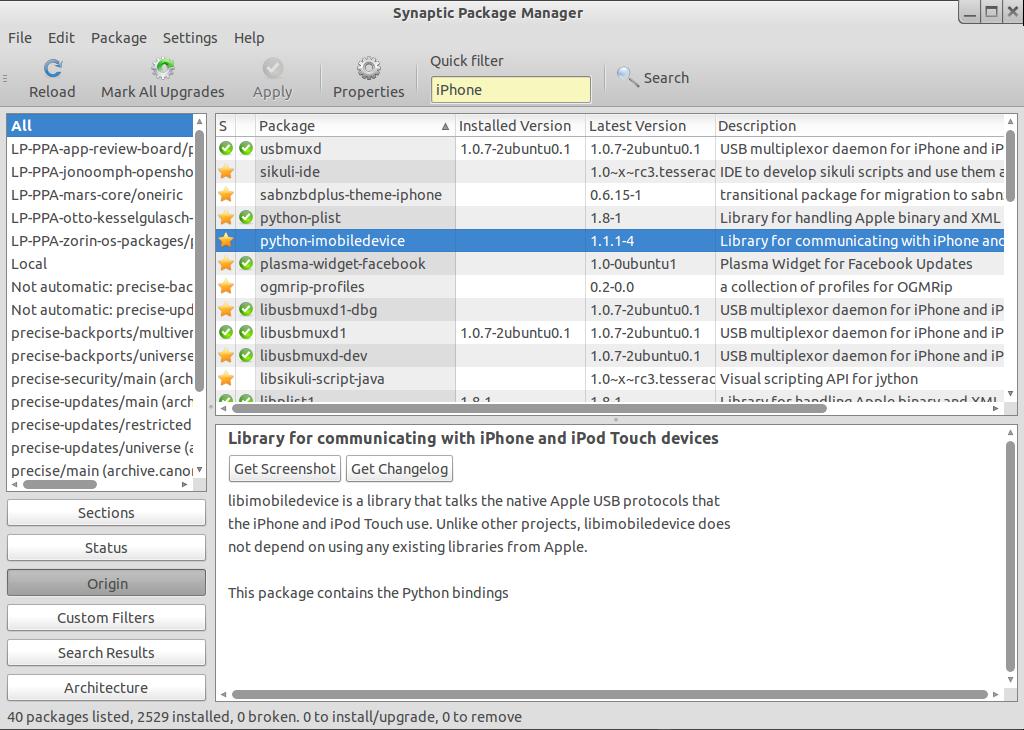Click the green supported icon for python-plist
The height and width of the screenshot is (730, 1024).
tap(245, 218)
